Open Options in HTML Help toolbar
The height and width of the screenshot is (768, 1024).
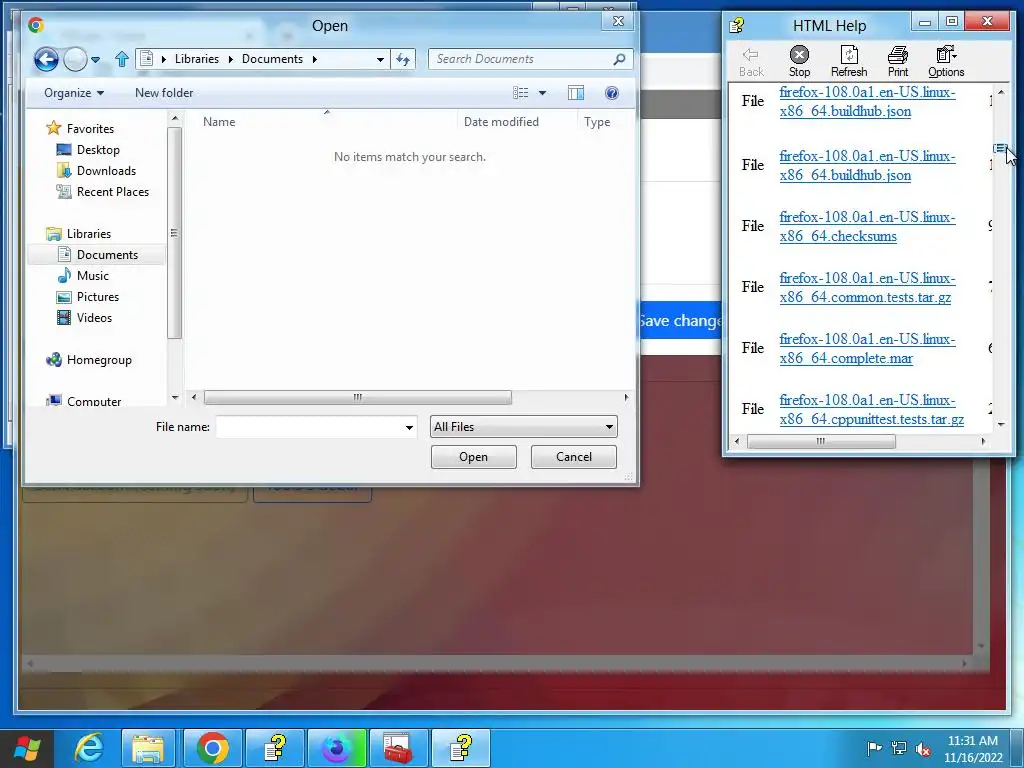(x=946, y=61)
